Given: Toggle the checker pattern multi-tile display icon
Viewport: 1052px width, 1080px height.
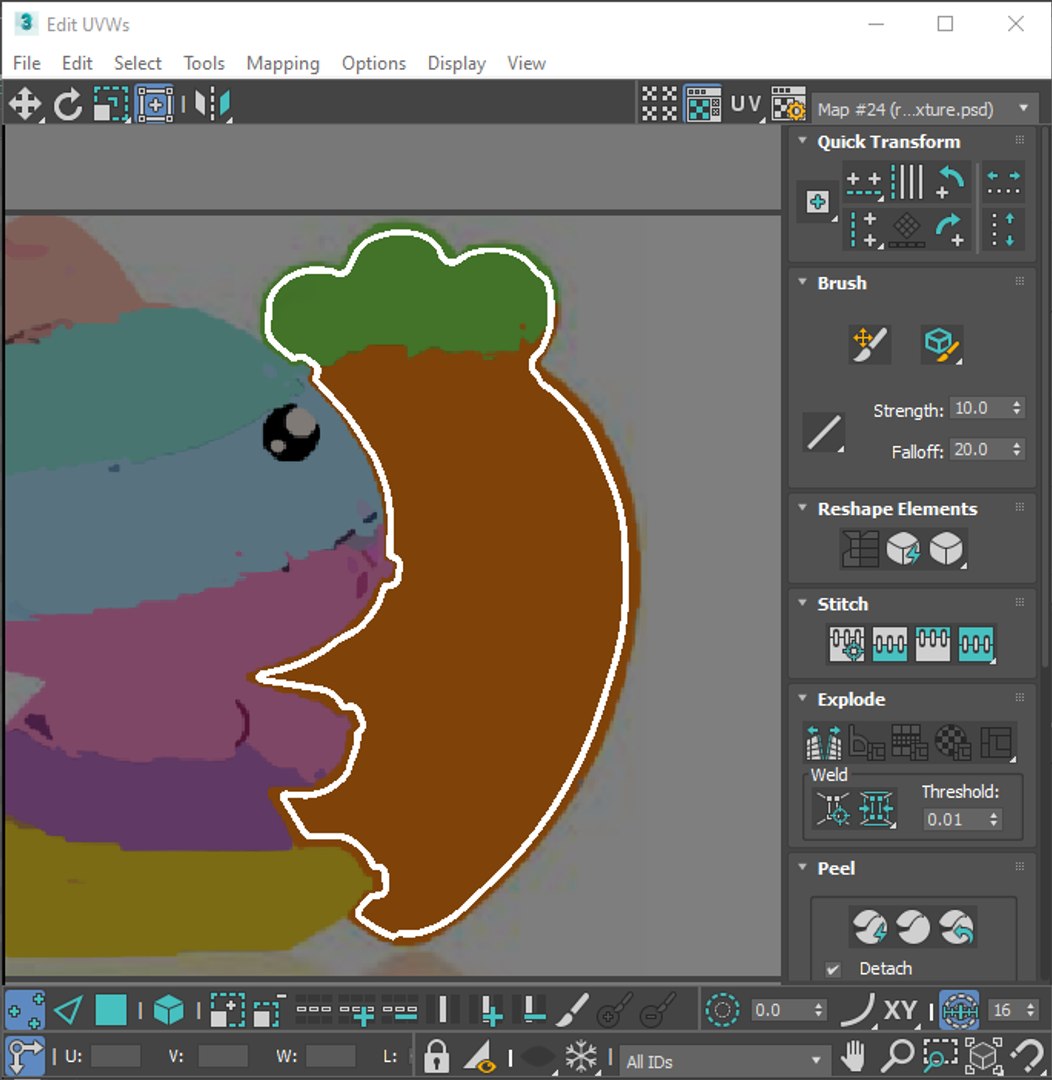Looking at the screenshot, I should tap(659, 104).
